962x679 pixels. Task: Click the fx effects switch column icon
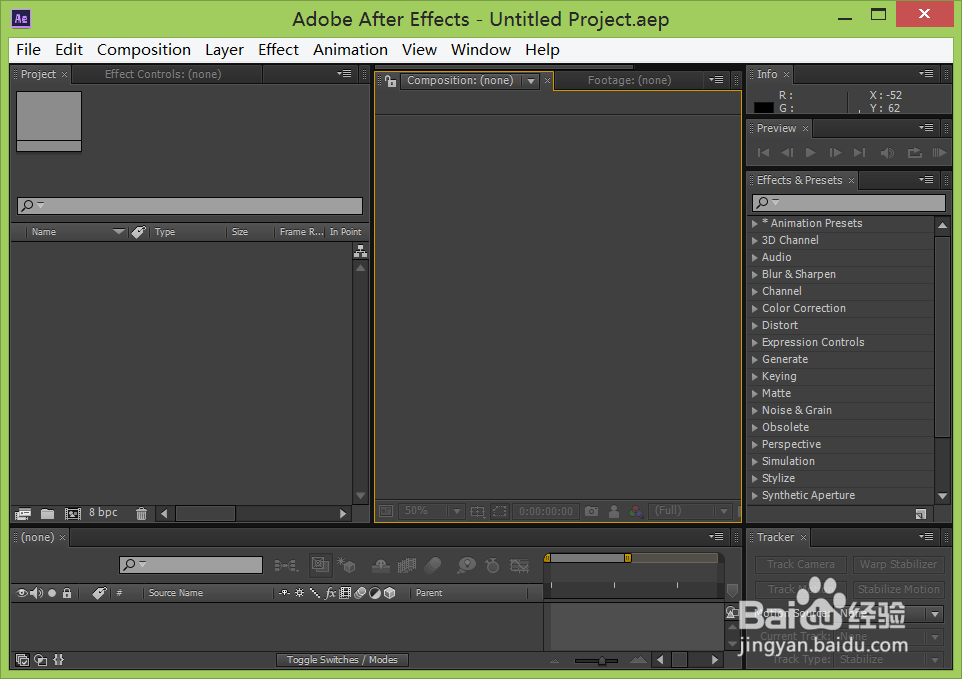pyautogui.click(x=330, y=593)
